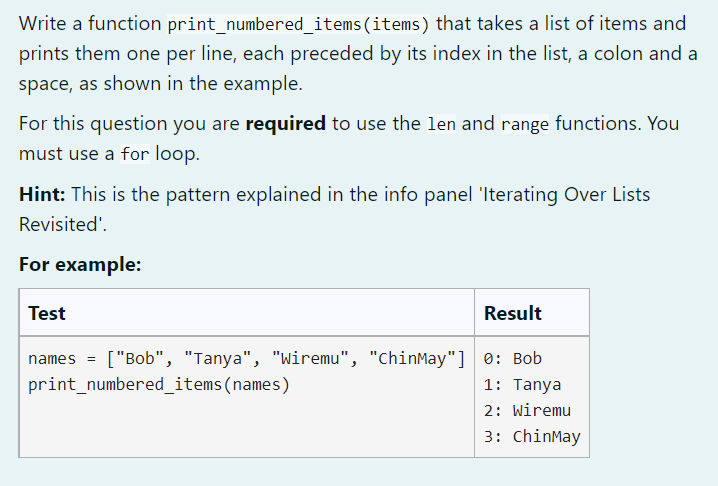The width and height of the screenshot is (718, 486).
Task: Click the bold word 'required'
Action: [286, 124]
